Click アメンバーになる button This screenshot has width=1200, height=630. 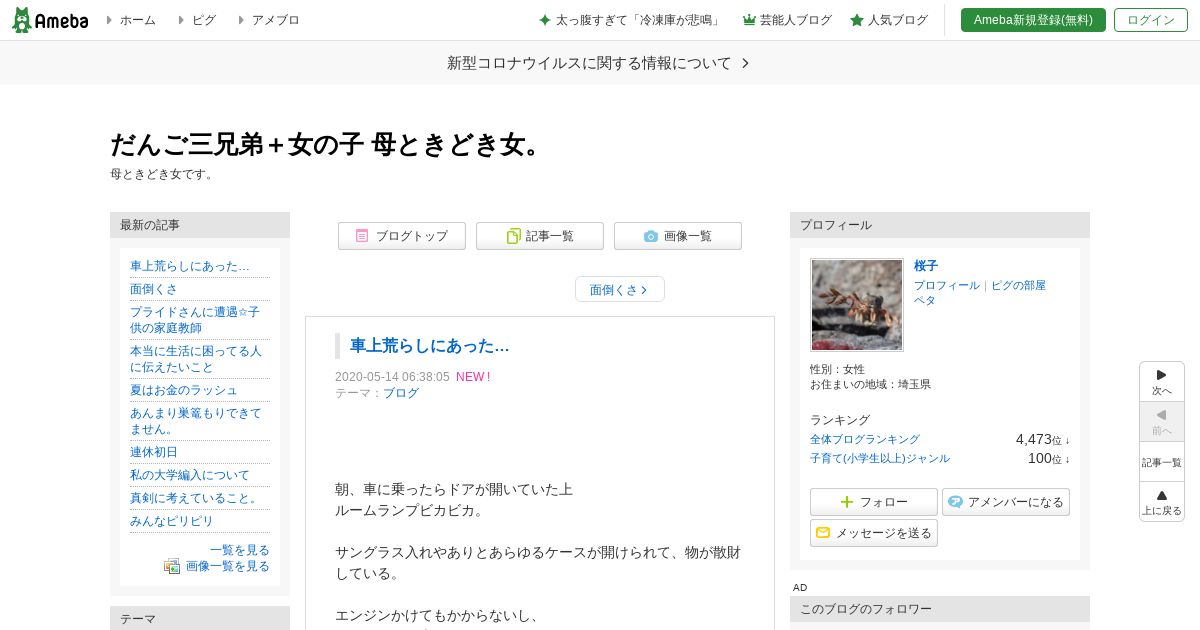point(1006,502)
